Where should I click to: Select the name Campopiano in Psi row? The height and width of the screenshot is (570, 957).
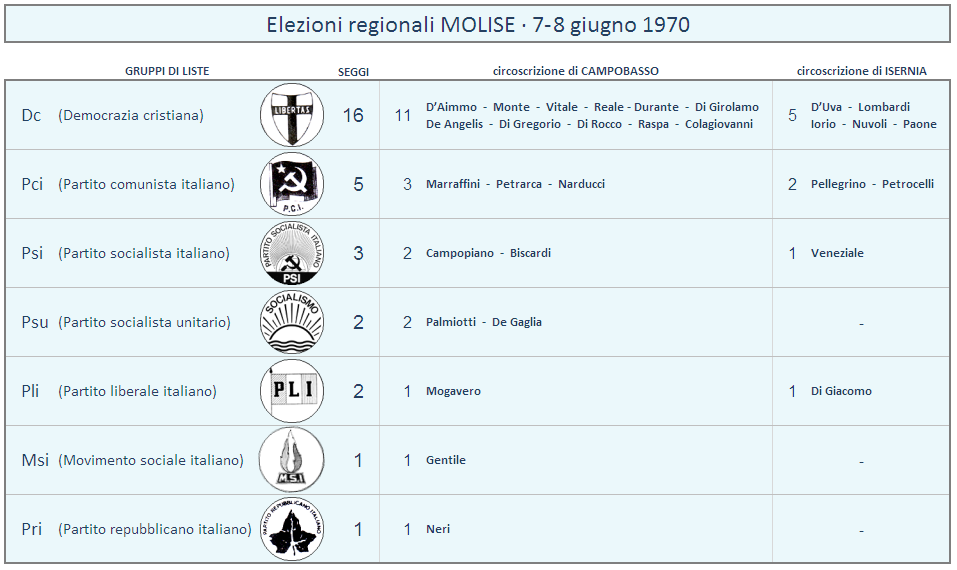coord(460,253)
